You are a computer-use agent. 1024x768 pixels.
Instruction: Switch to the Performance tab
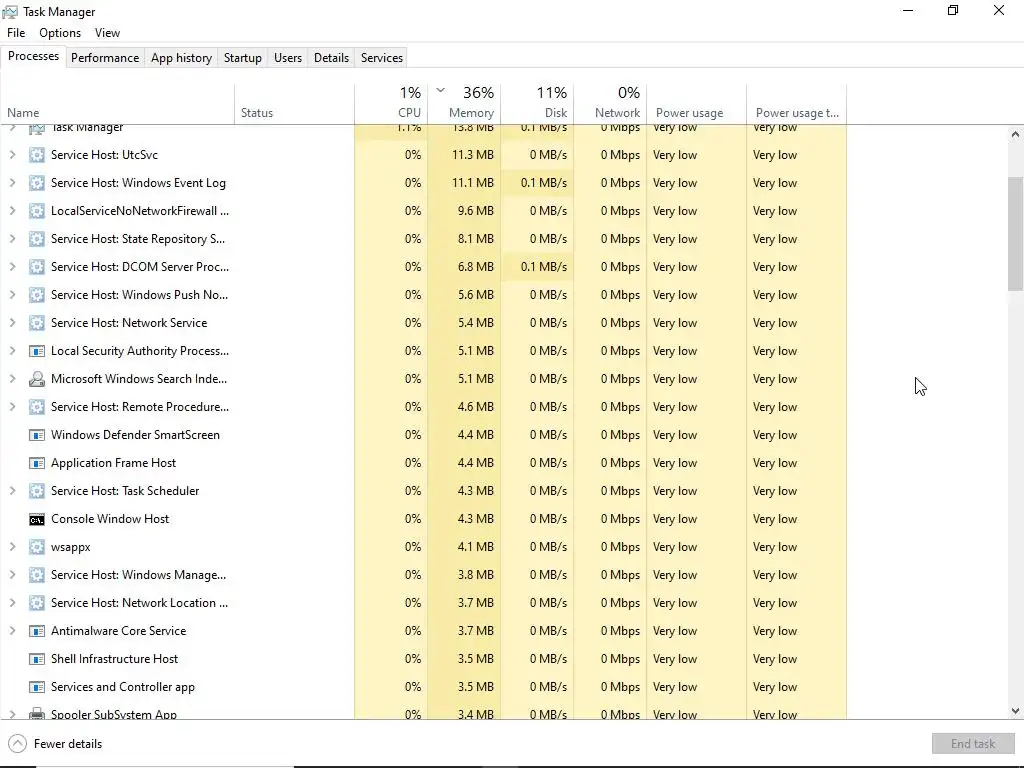click(x=105, y=57)
